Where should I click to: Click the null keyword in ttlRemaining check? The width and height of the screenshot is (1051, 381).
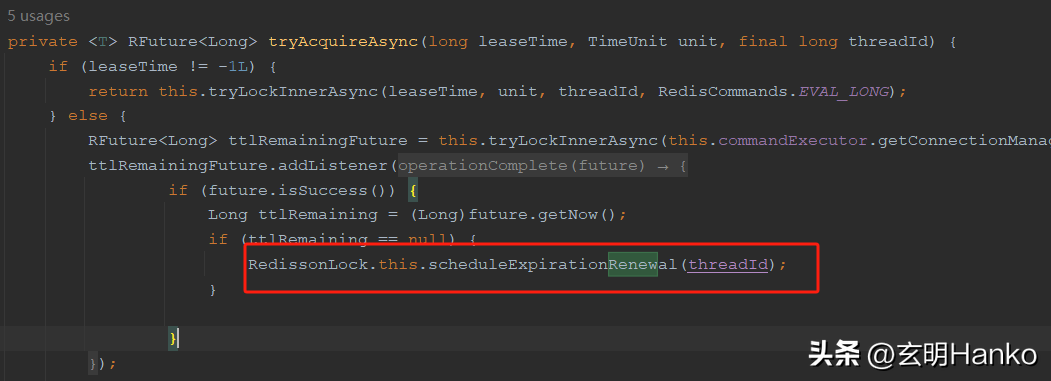click(428, 239)
